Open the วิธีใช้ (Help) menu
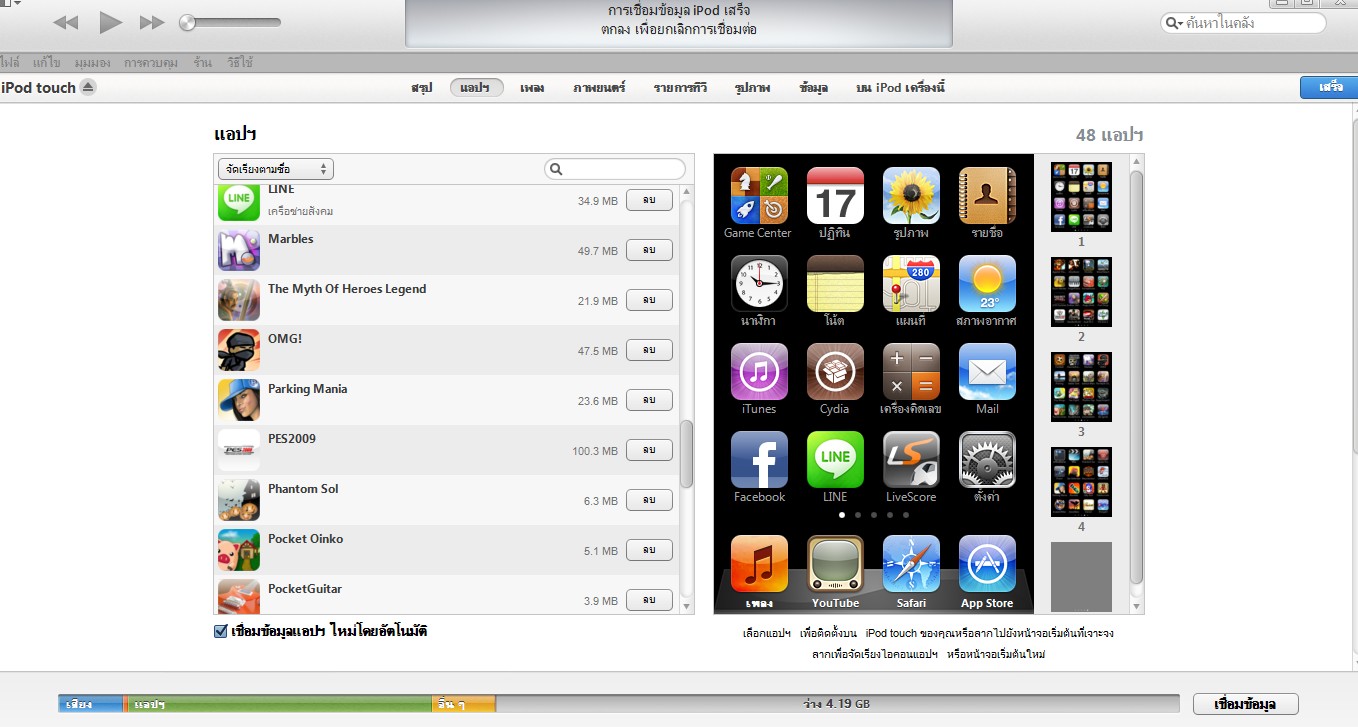The image size is (1358, 727). point(240,62)
